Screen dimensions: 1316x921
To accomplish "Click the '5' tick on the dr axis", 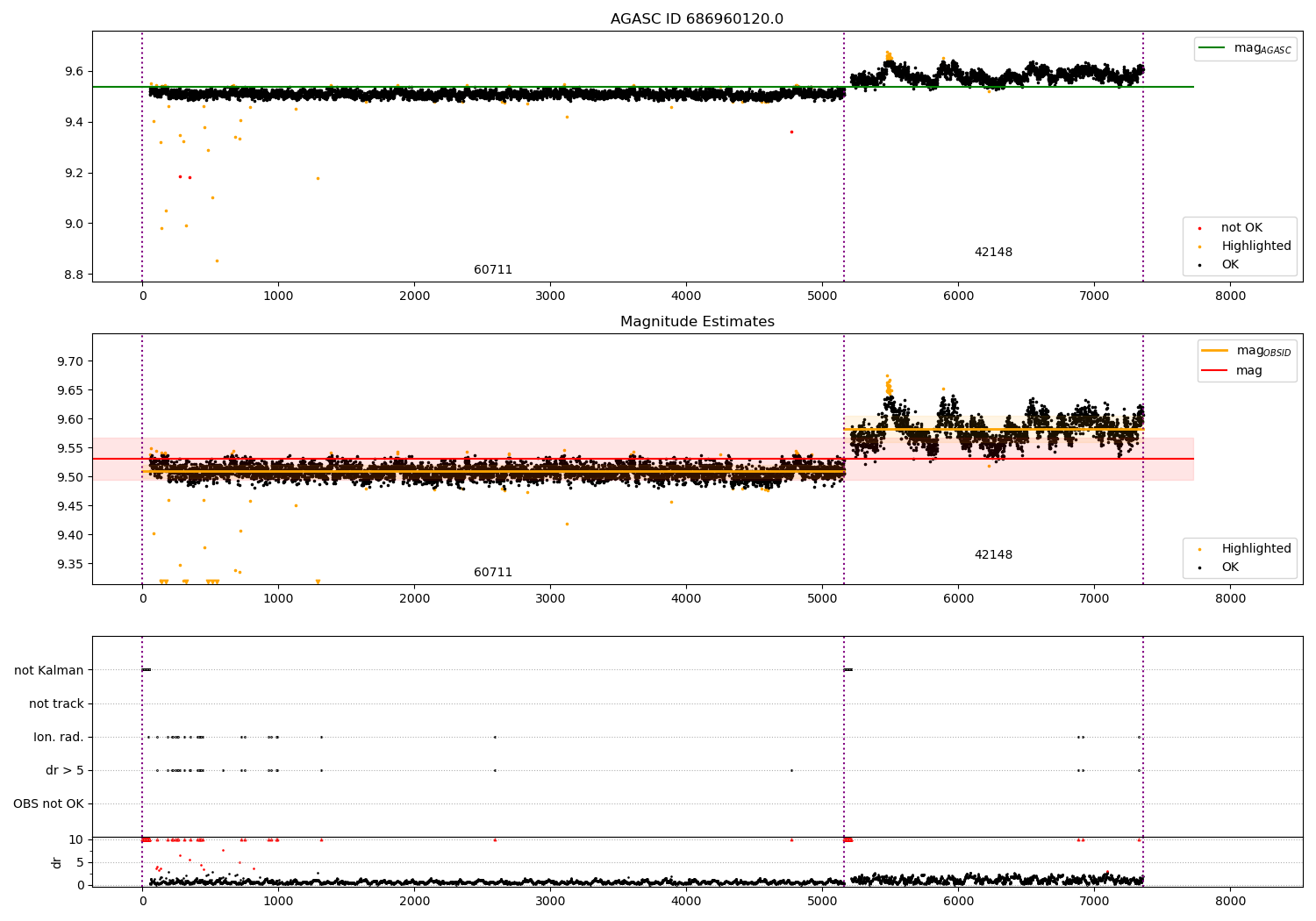I will click(x=81, y=863).
